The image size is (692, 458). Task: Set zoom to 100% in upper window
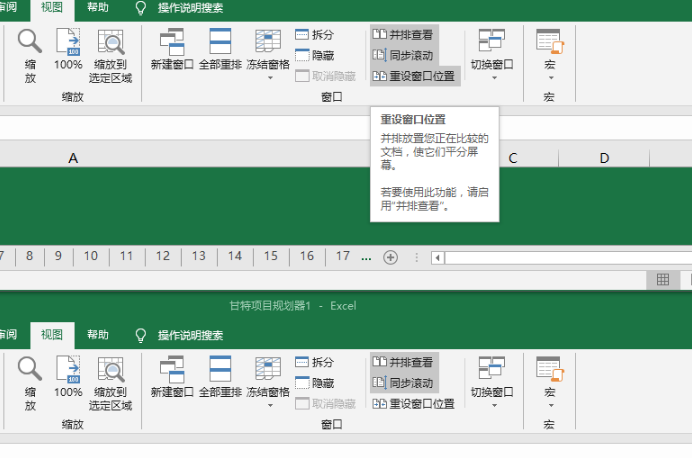pos(68,49)
